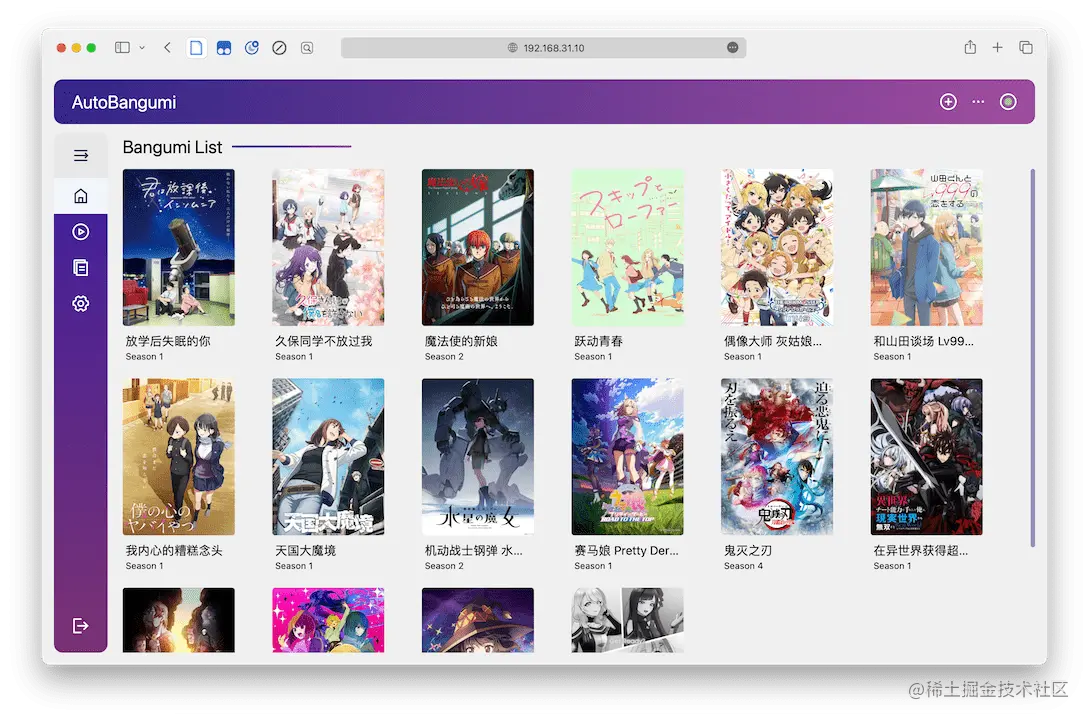Click the 魔法使的新娘 title text
The height and width of the screenshot is (720, 1089).
click(461, 341)
